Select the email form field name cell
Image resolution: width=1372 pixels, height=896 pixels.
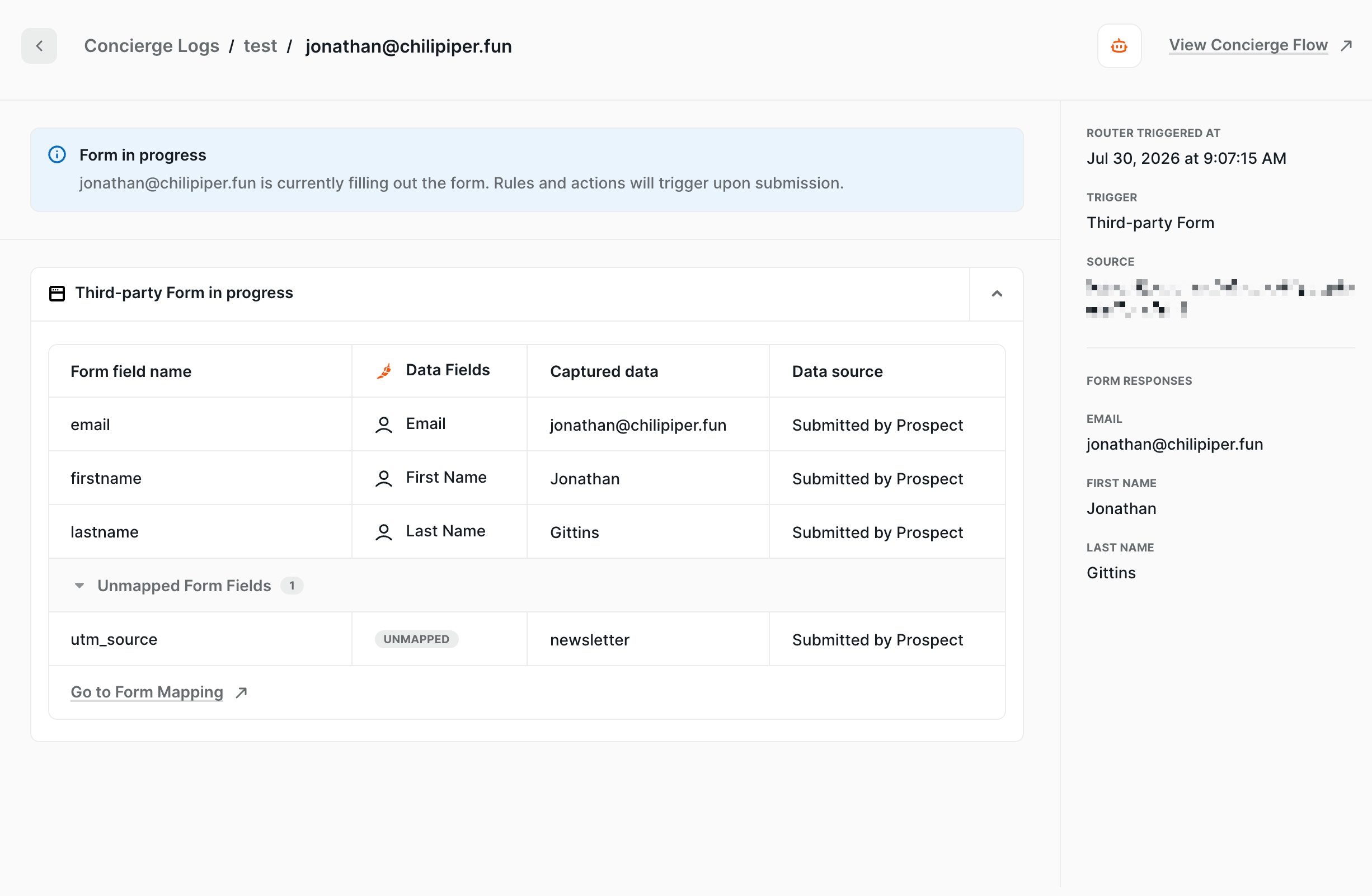click(200, 425)
